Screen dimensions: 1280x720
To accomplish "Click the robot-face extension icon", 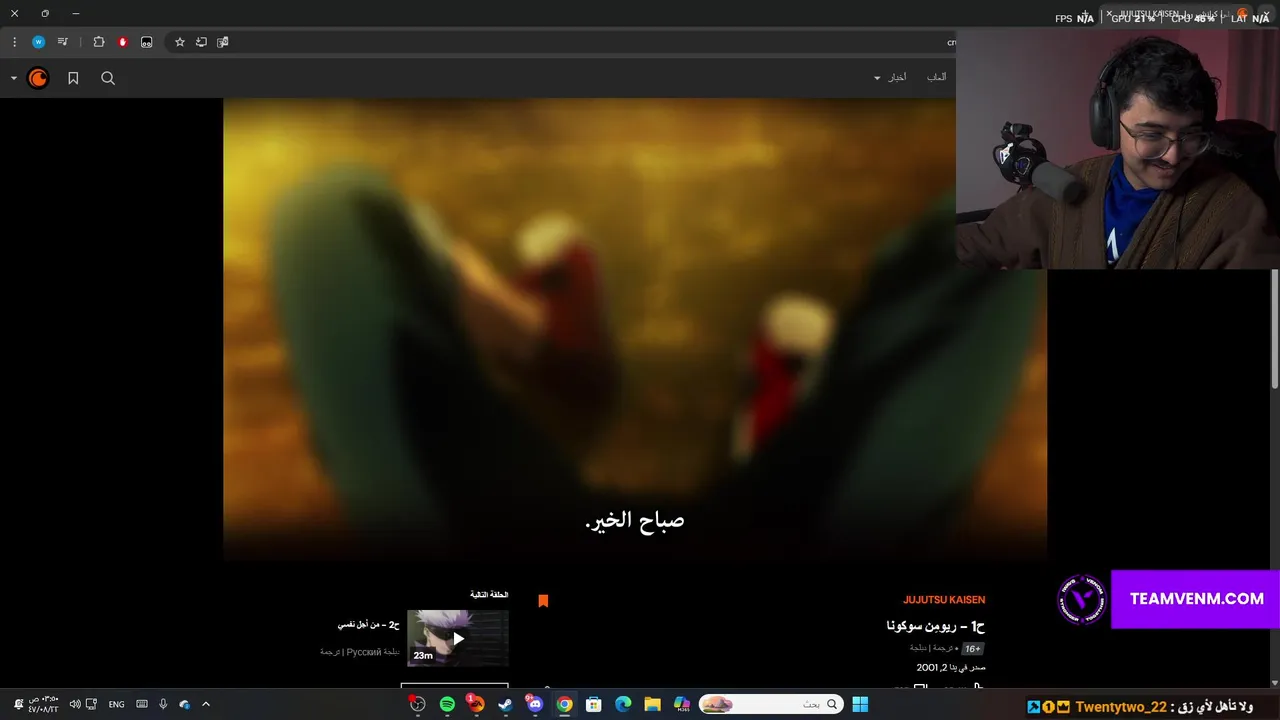I will (147, 42).
